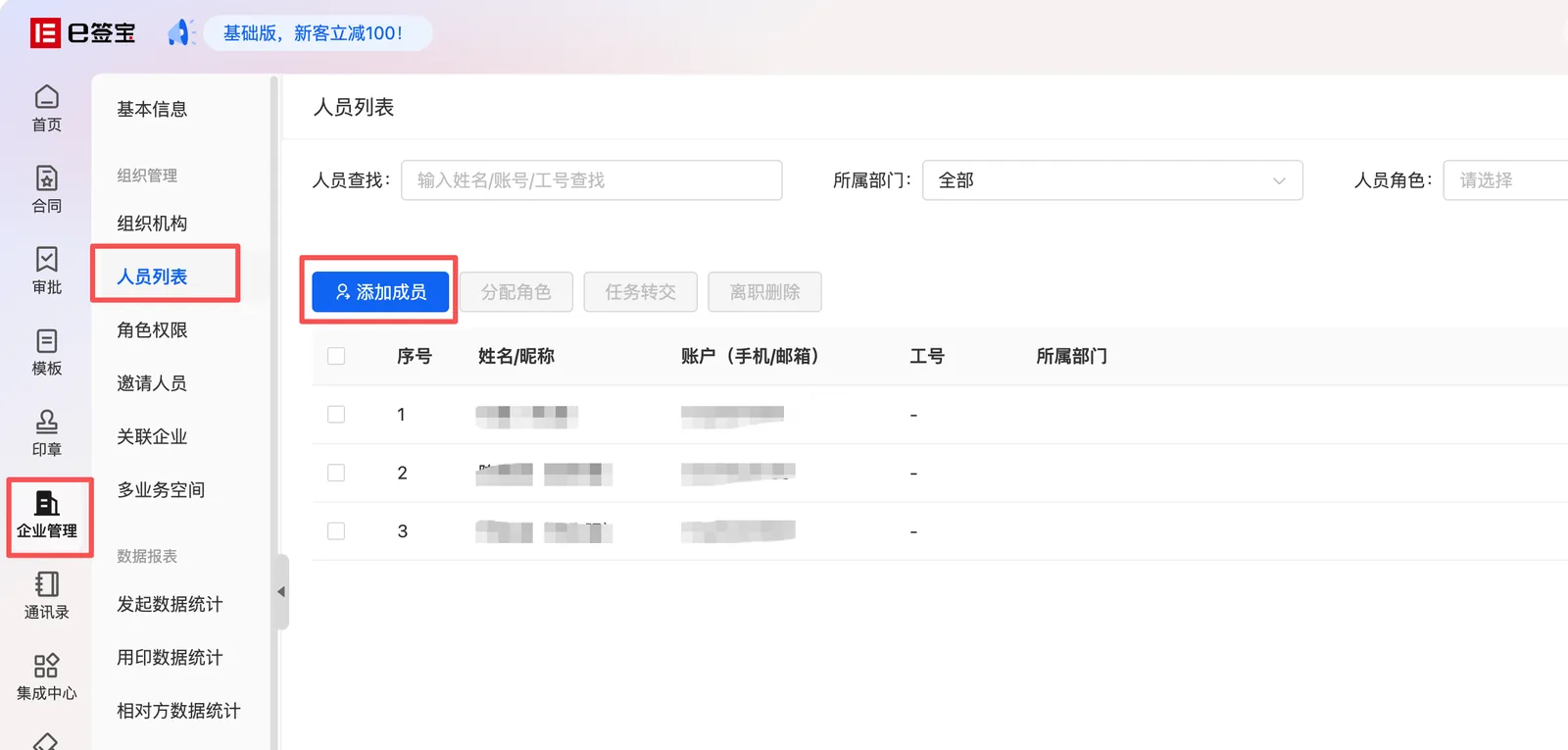
Task: Open 关联企业 in the side menu
Action: (152, 436)
